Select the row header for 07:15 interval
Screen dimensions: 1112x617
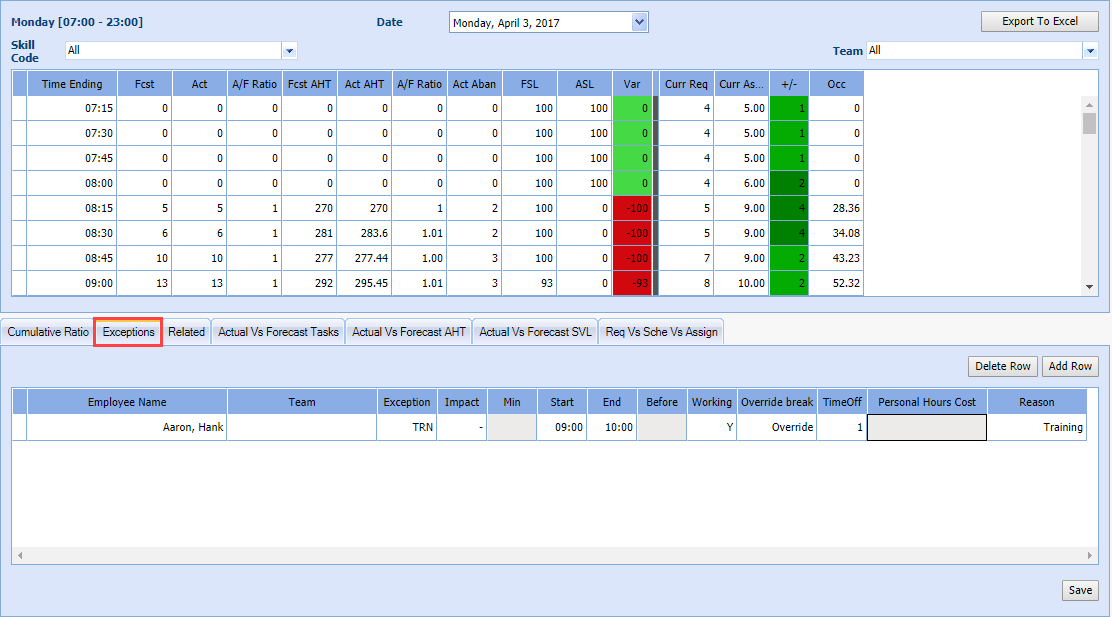[x=19, y=108]
